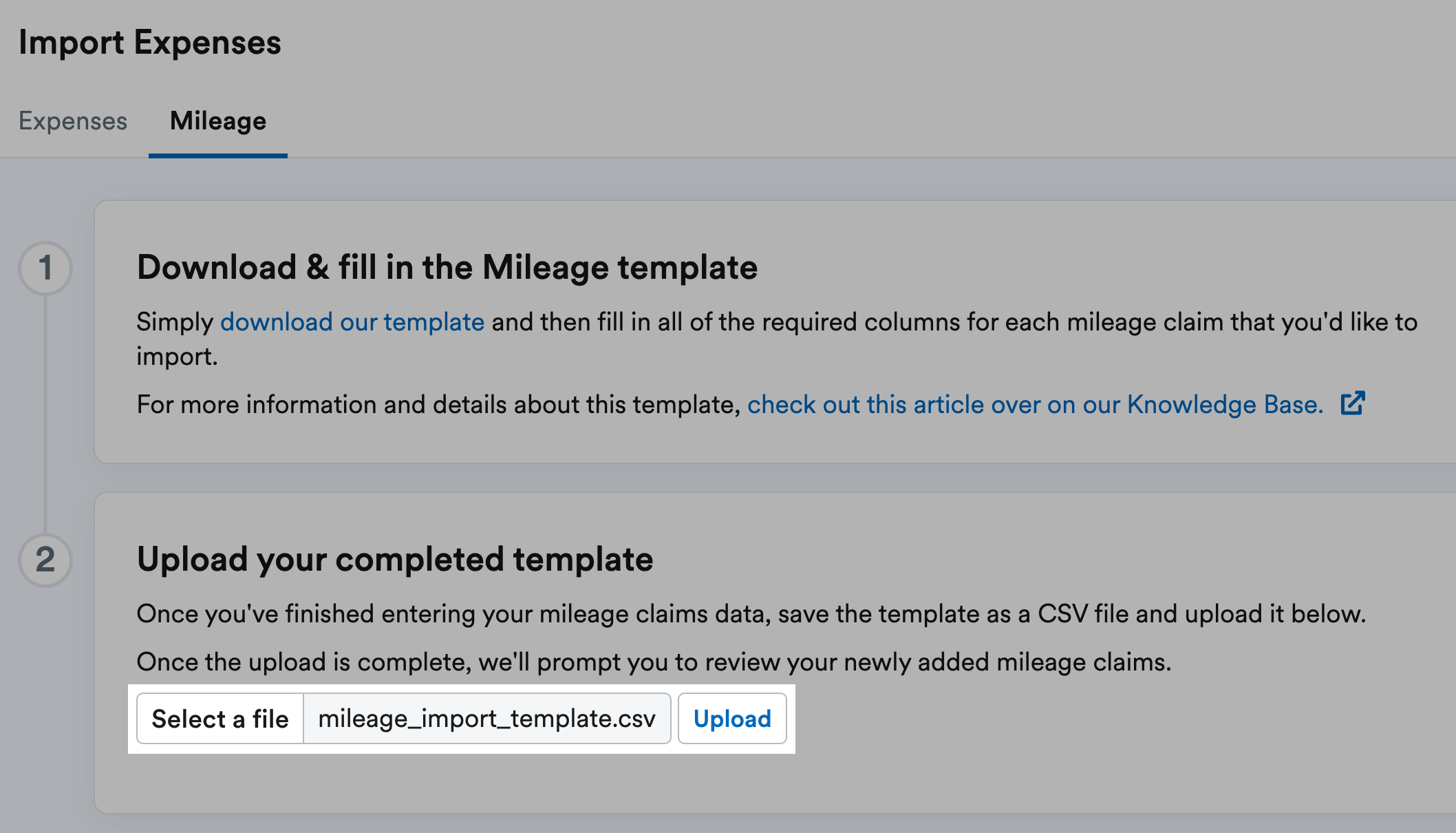Viewport: 1456px width, 833px height.
Task: Click the 'Download & fill in the Mileage template' heading
Action: click(x=447, y=268)
